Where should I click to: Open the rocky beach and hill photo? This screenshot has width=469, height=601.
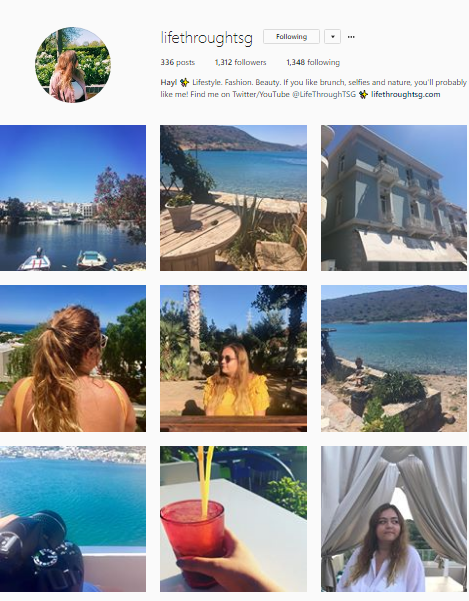click(x=394, y=358)
